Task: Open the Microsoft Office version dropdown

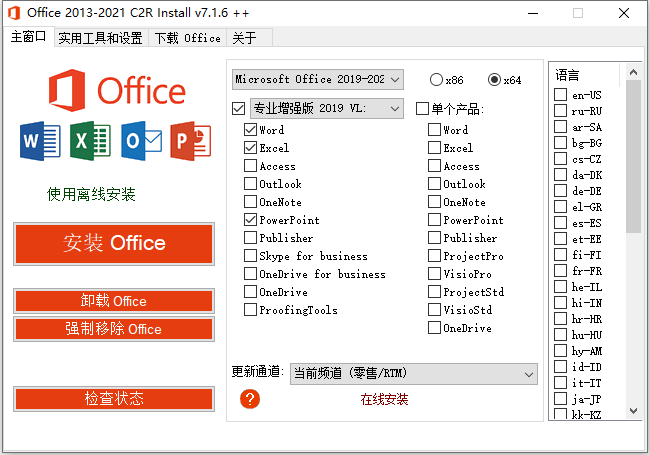Action: coord(317,79)
